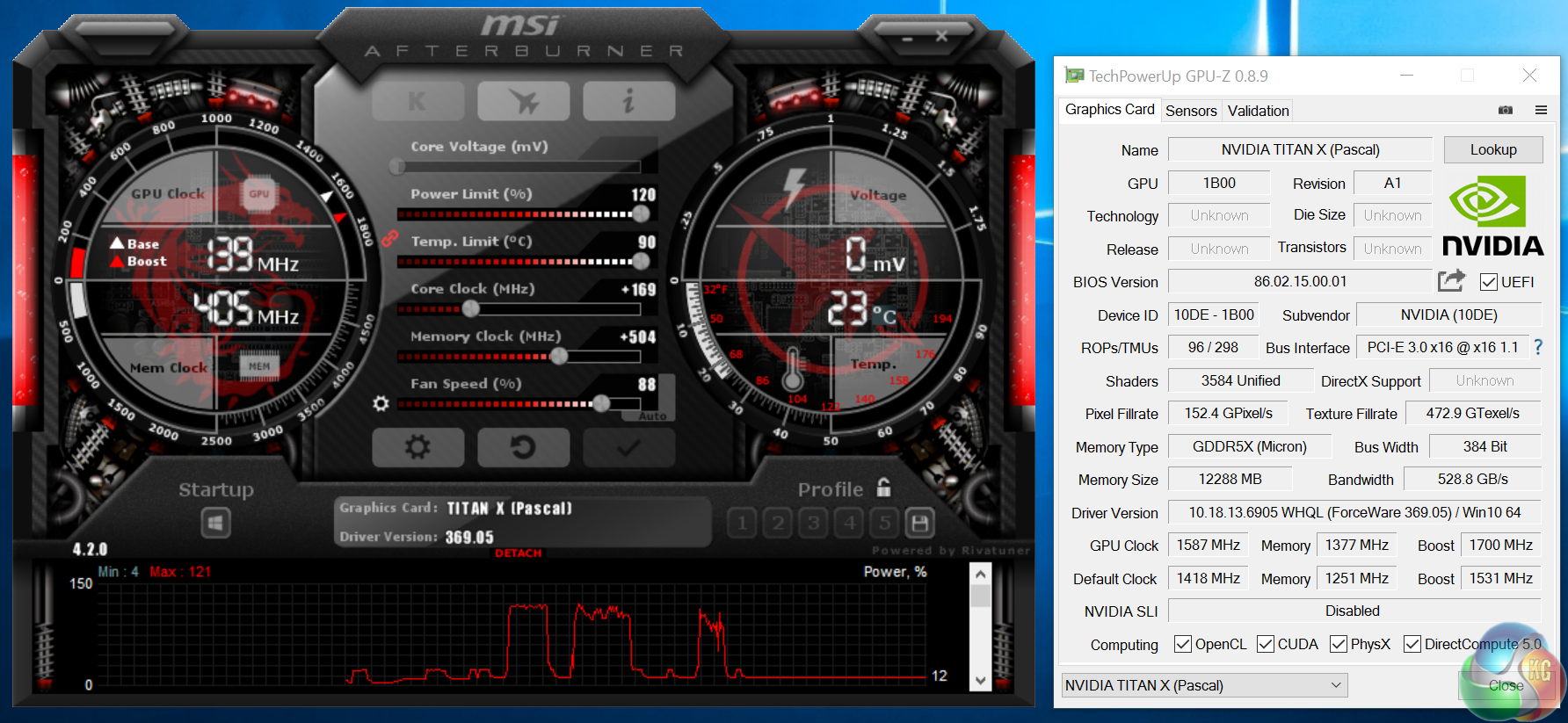This screenshot has height=723, width=1568.
Task: Switch to the Validation tab
Action: [1258, 111]
